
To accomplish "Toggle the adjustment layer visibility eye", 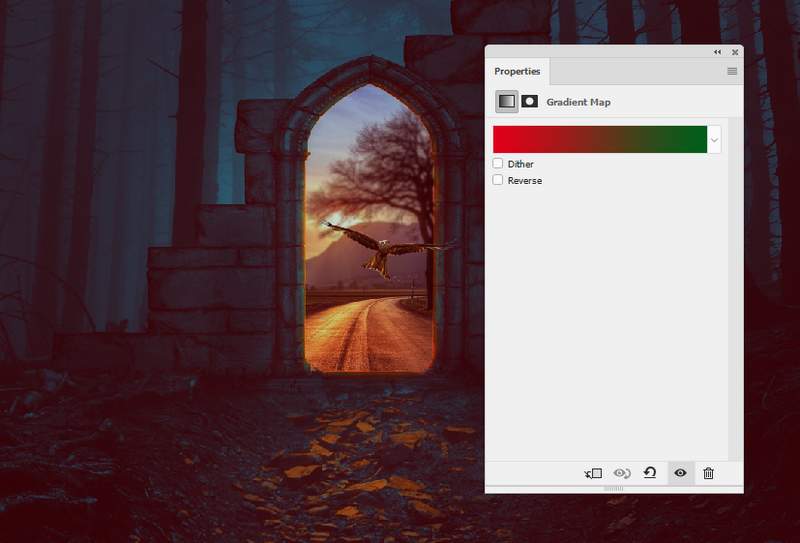I will [x=680, y=473].
